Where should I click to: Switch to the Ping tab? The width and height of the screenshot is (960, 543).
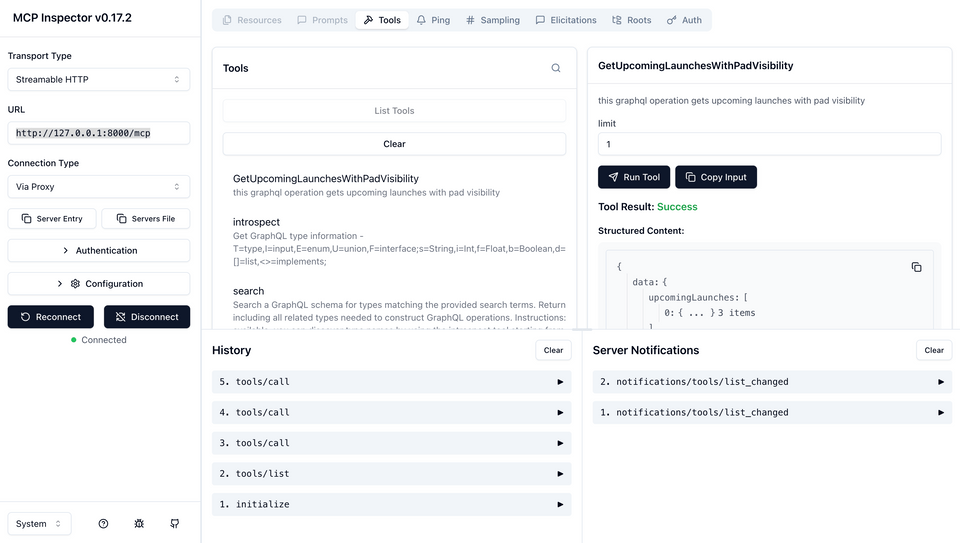pos(433,20)
